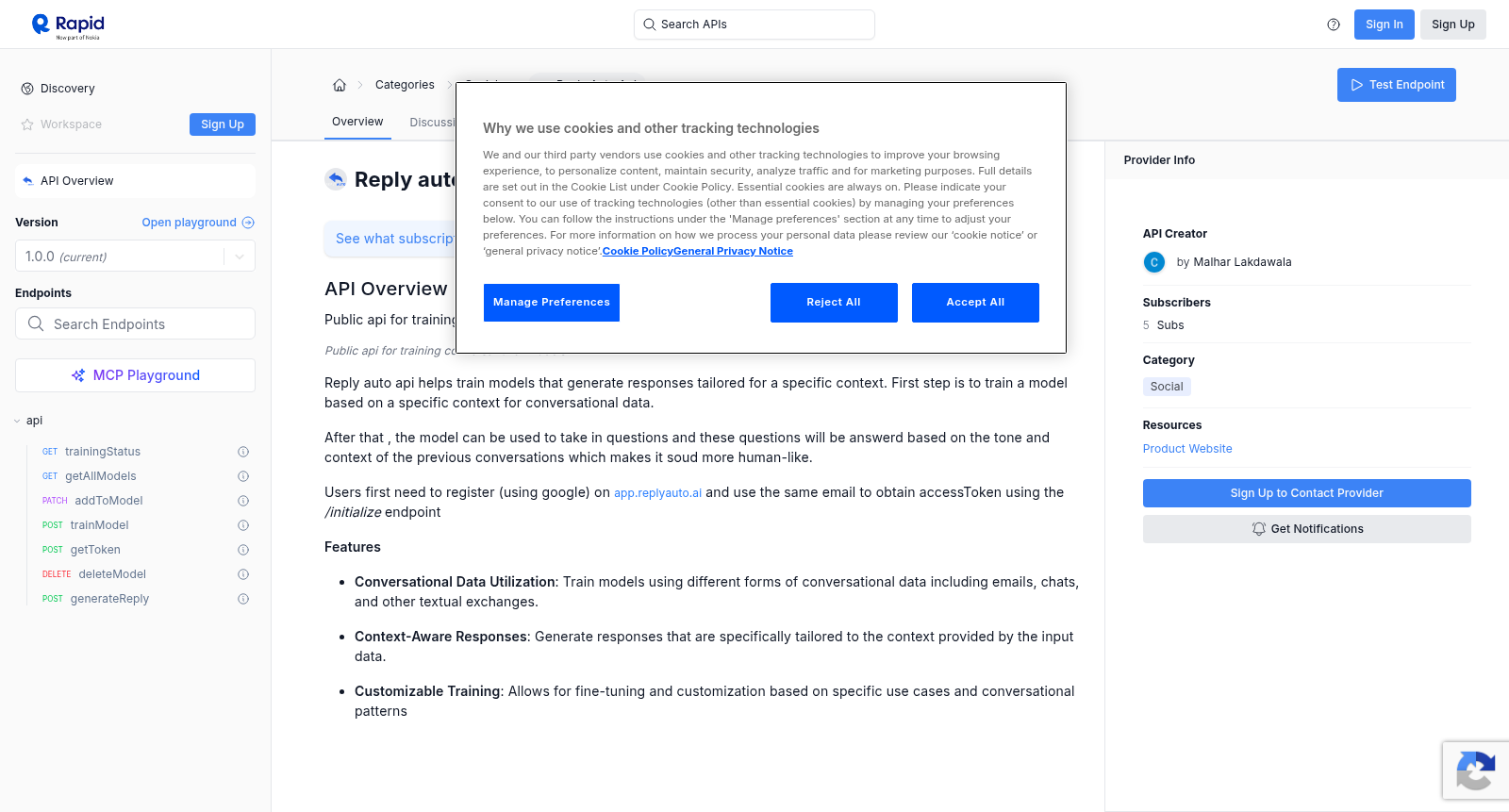Click the Workspace star icon

(x=27, y=124)
